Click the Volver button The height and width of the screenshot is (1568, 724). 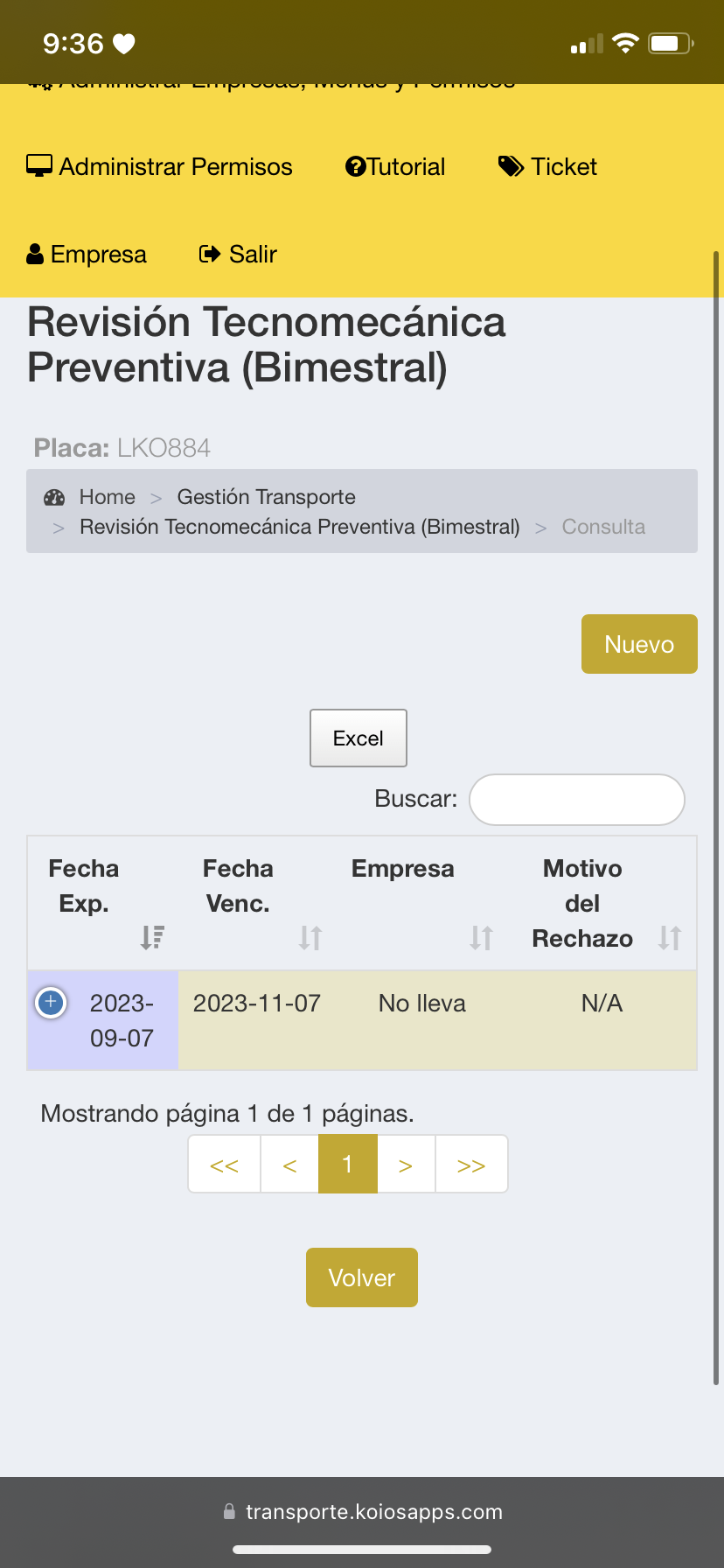(x=362, y=1277)
